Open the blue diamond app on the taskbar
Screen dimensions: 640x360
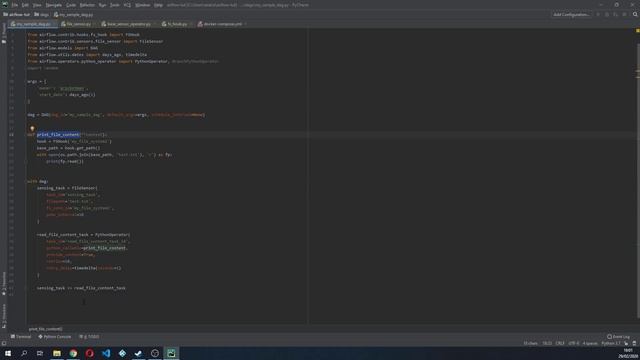click(122, 353)
